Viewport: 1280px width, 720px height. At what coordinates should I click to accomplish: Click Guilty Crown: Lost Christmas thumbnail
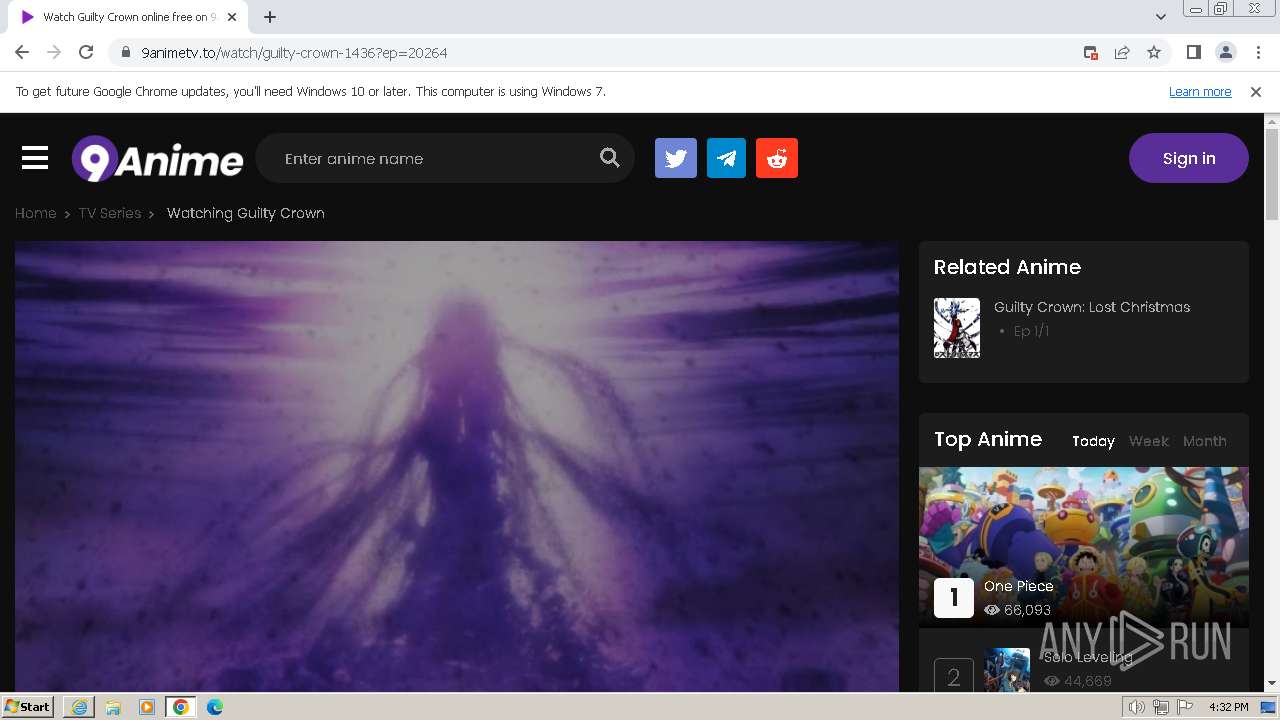pos(957,328)
